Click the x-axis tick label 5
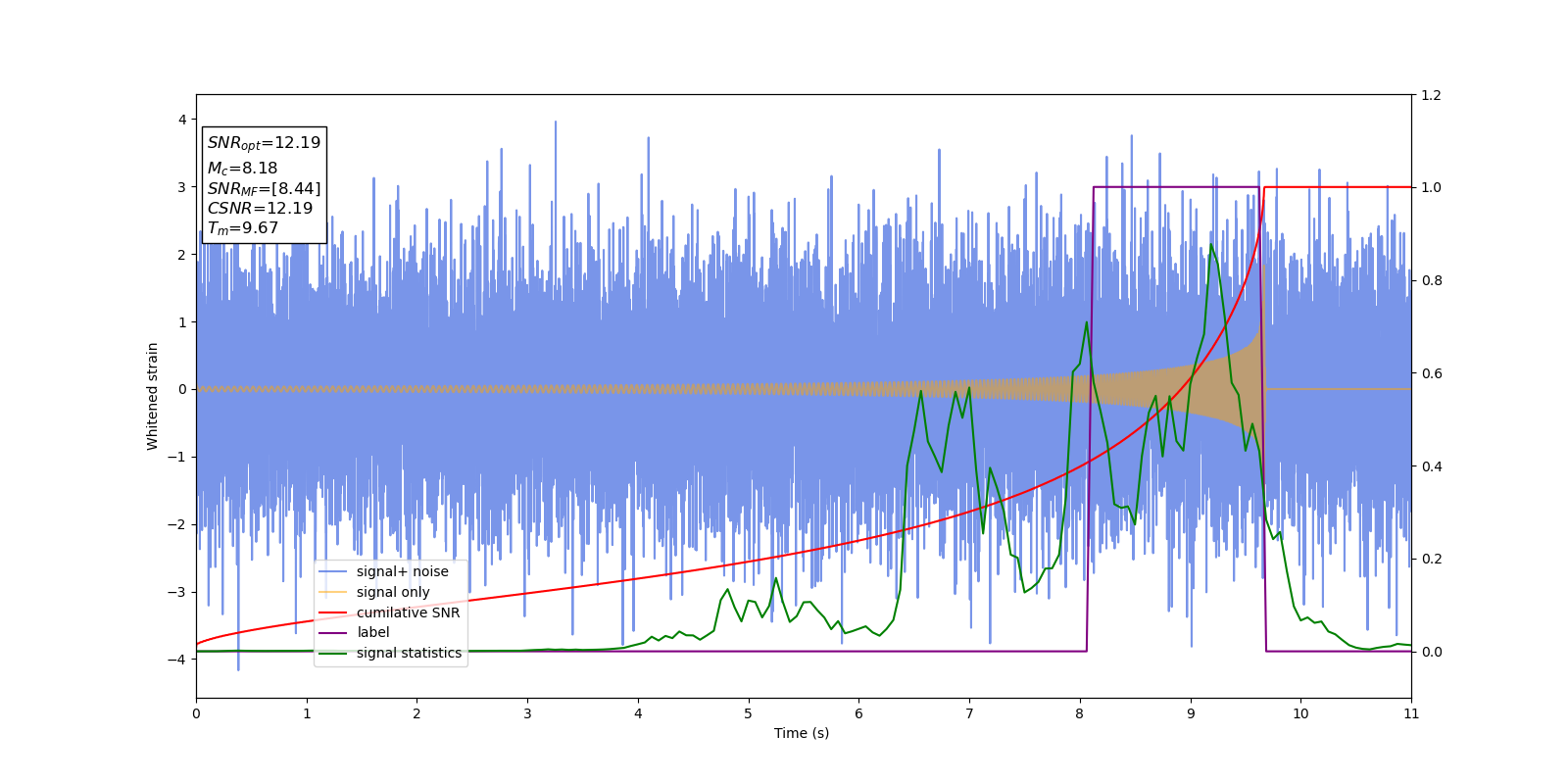 tap(749, 713)
